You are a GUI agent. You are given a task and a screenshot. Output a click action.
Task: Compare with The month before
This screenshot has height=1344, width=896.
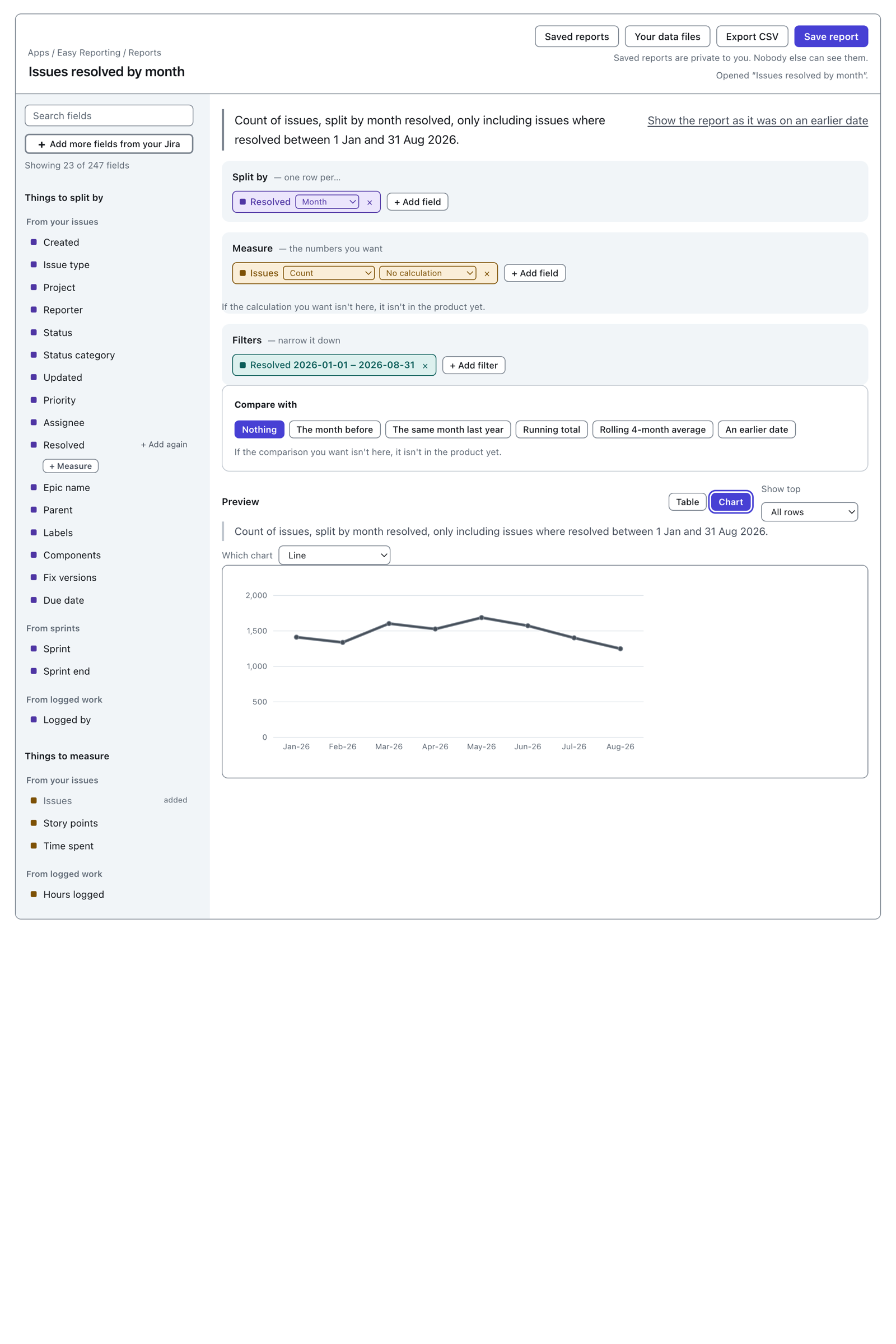point(335,430)
